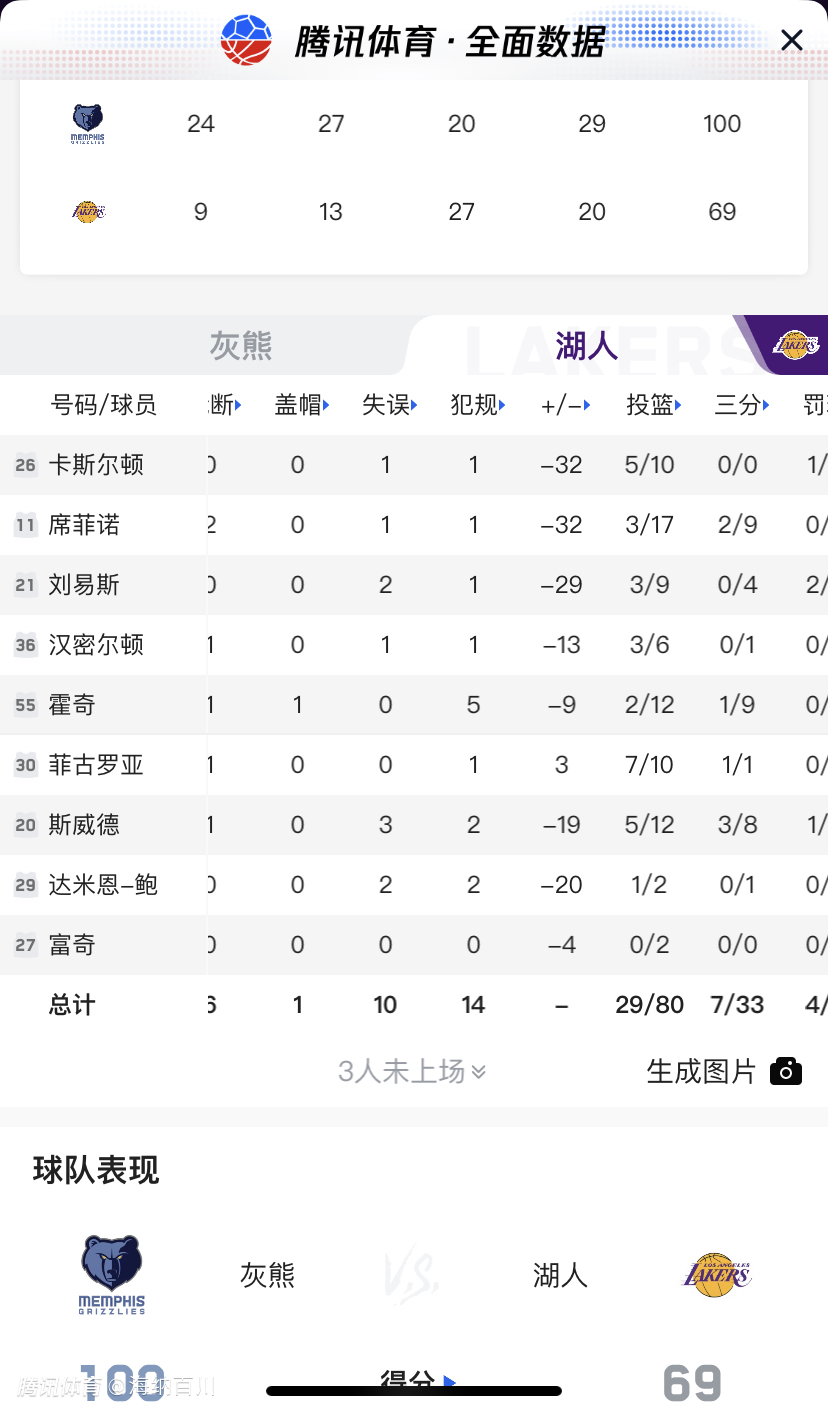Sort players by 犯规 column

click(x=478, y=405)
